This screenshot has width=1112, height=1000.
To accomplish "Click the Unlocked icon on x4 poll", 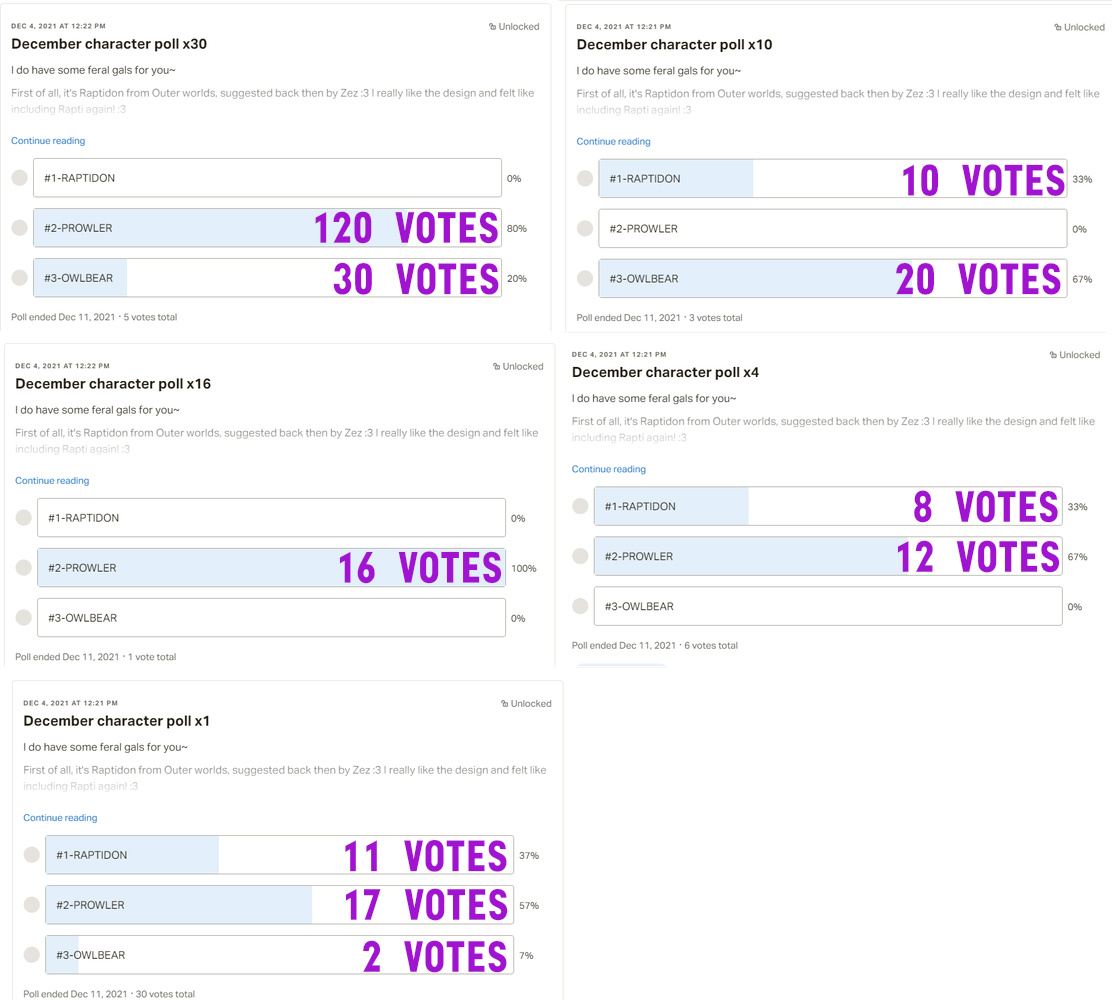I will (x=1053, y=355).
